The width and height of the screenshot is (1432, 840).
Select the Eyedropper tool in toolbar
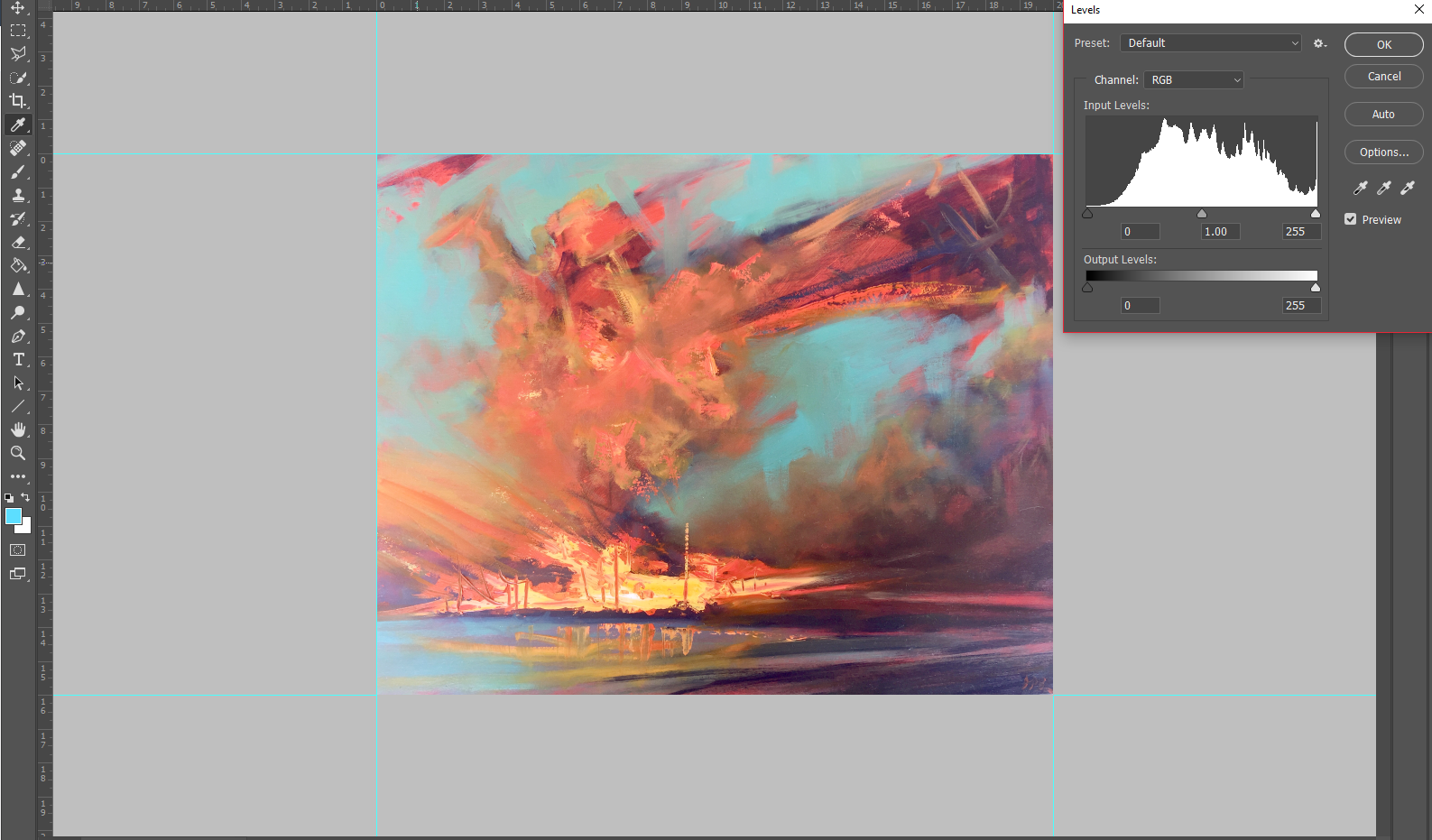18,125
